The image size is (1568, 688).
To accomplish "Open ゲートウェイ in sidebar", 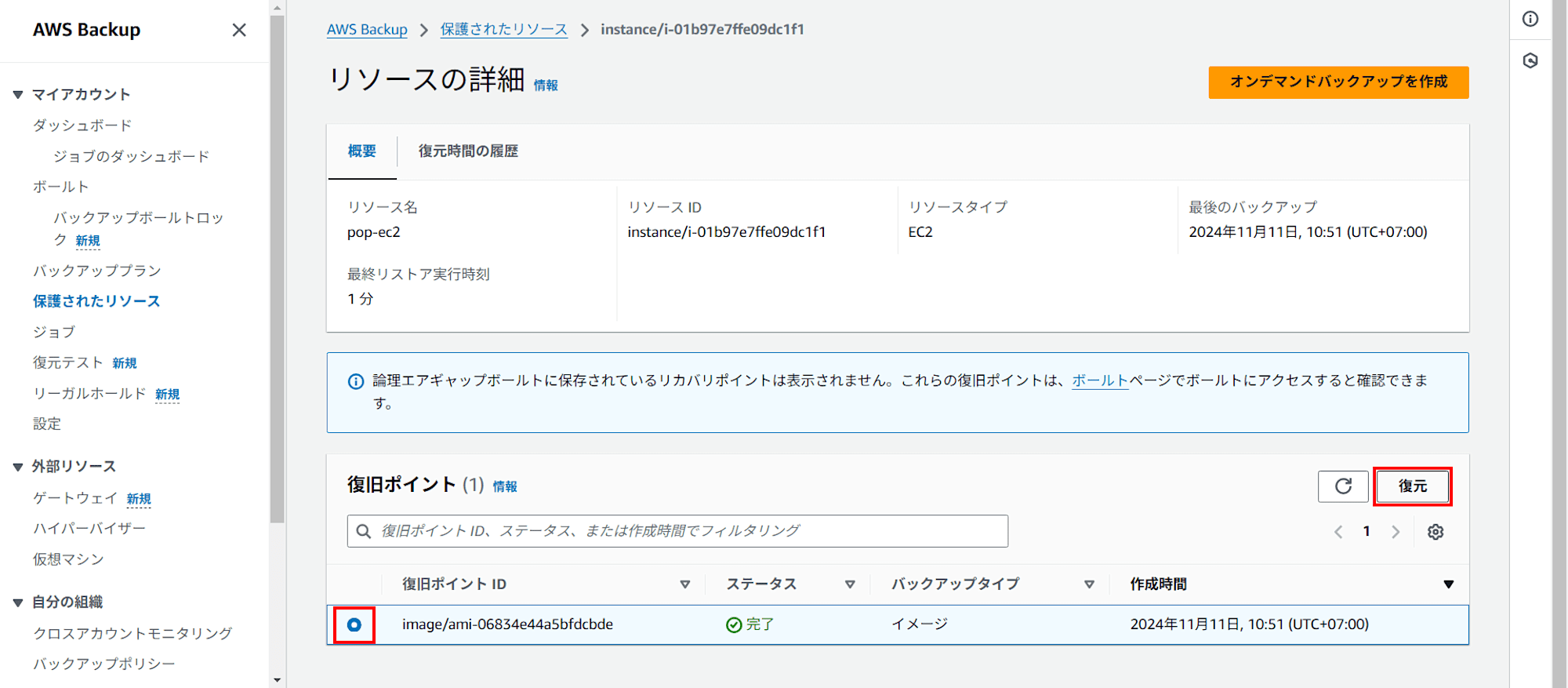I will pyautogui.click(x=75, y=498).
